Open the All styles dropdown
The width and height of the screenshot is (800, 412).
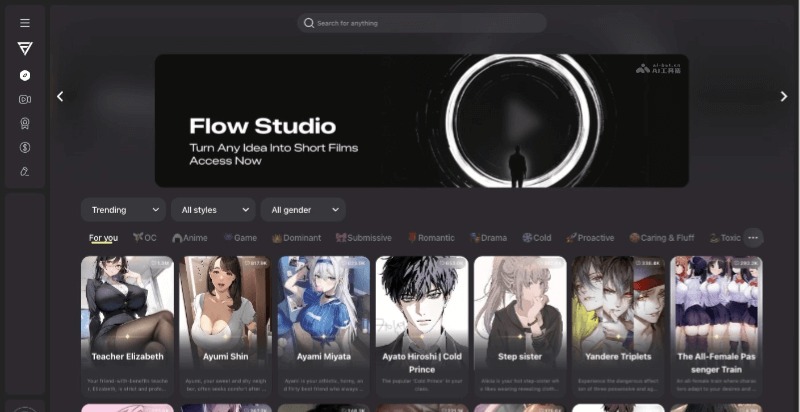pyautogui.click(x=213, y=210)
